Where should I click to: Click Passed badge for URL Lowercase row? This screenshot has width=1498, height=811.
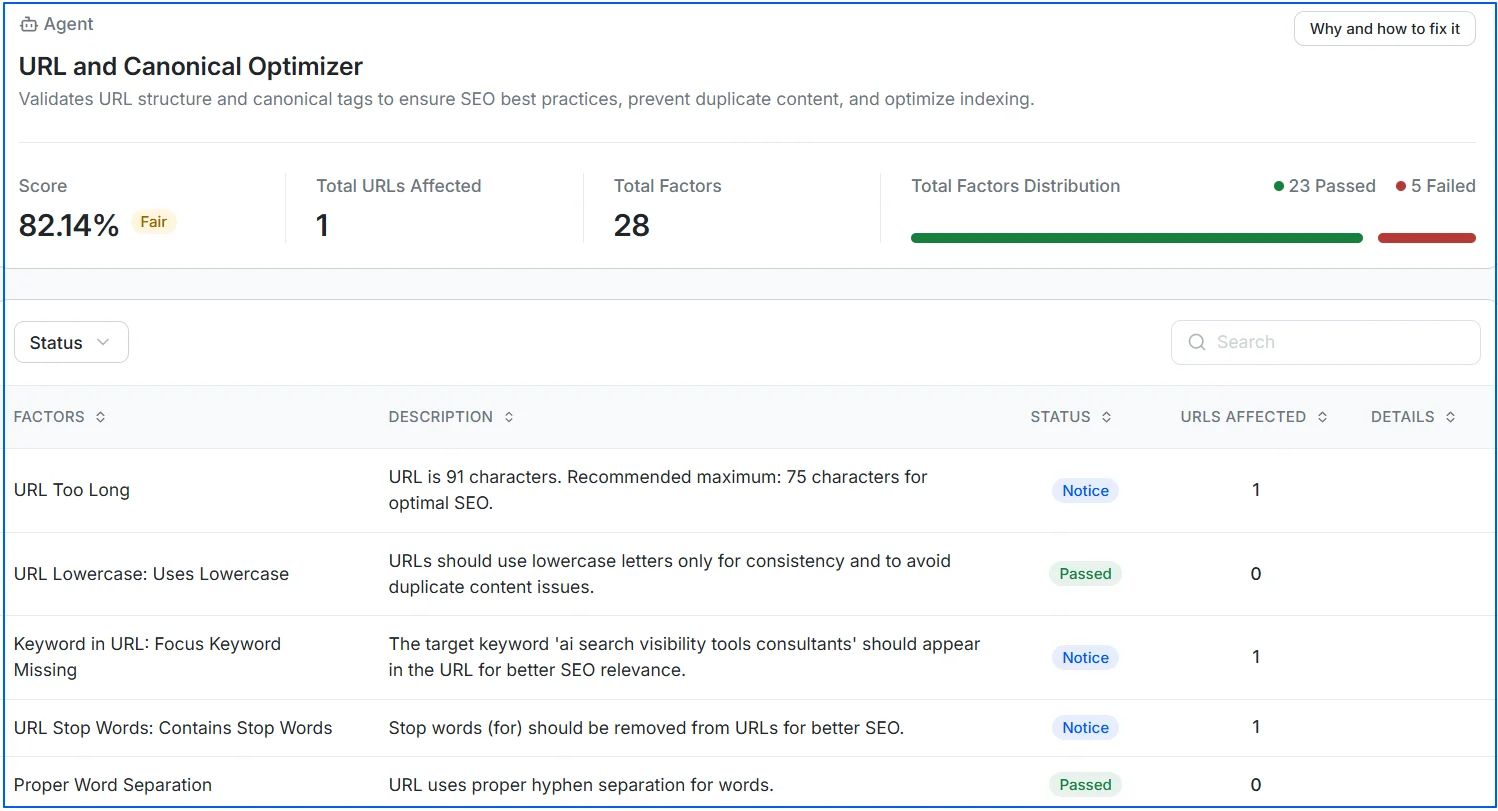[x=1085, y=574]
